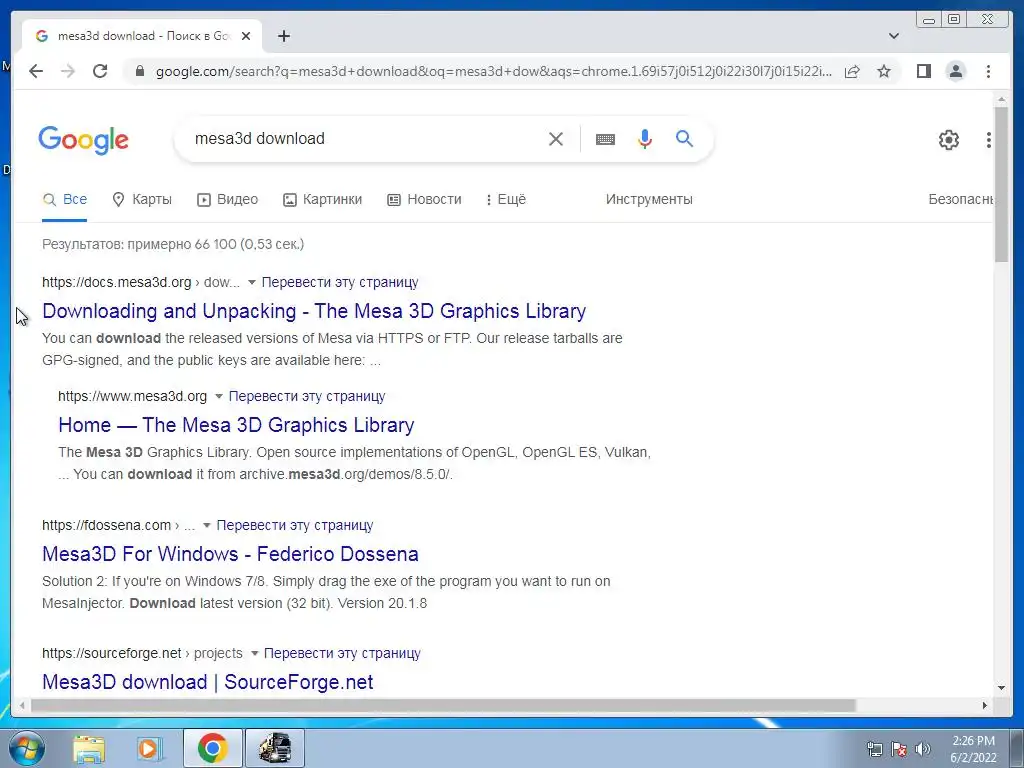
Task: Switch to the Новости tab
Action: [424, 199]
